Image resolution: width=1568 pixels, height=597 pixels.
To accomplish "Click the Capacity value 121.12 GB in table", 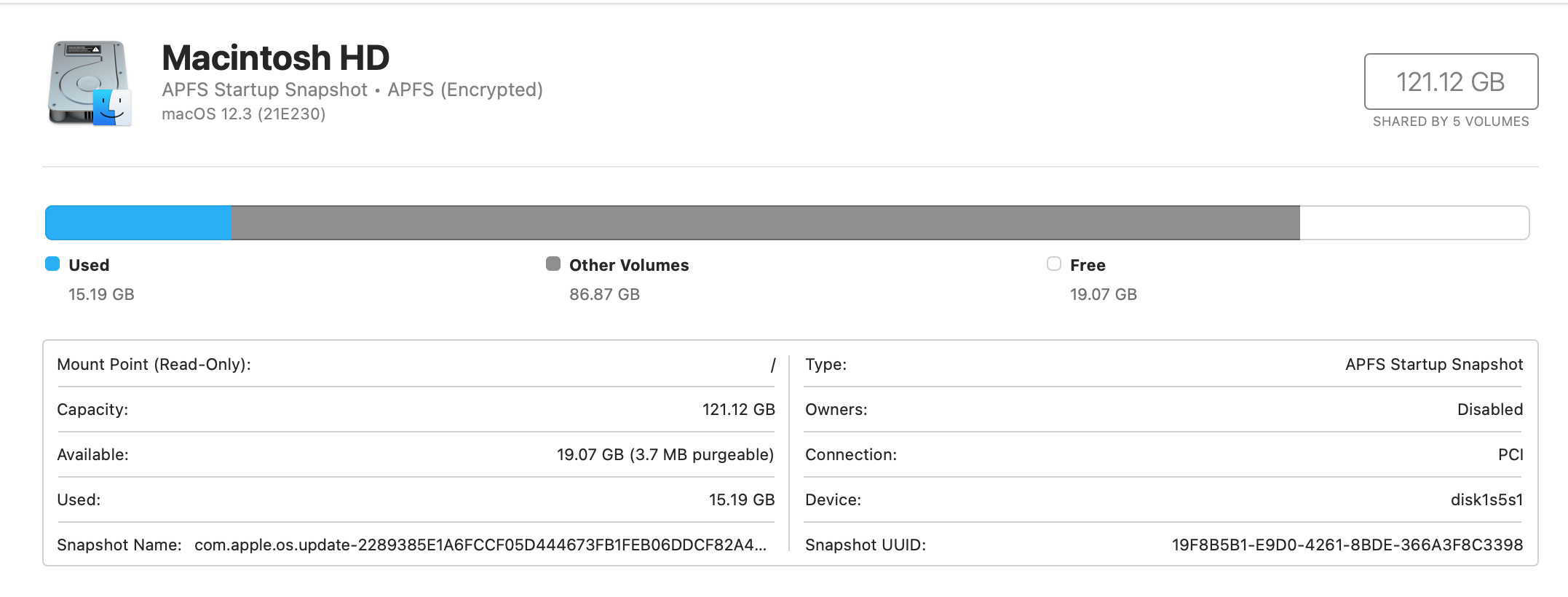I will click(739, 409).
